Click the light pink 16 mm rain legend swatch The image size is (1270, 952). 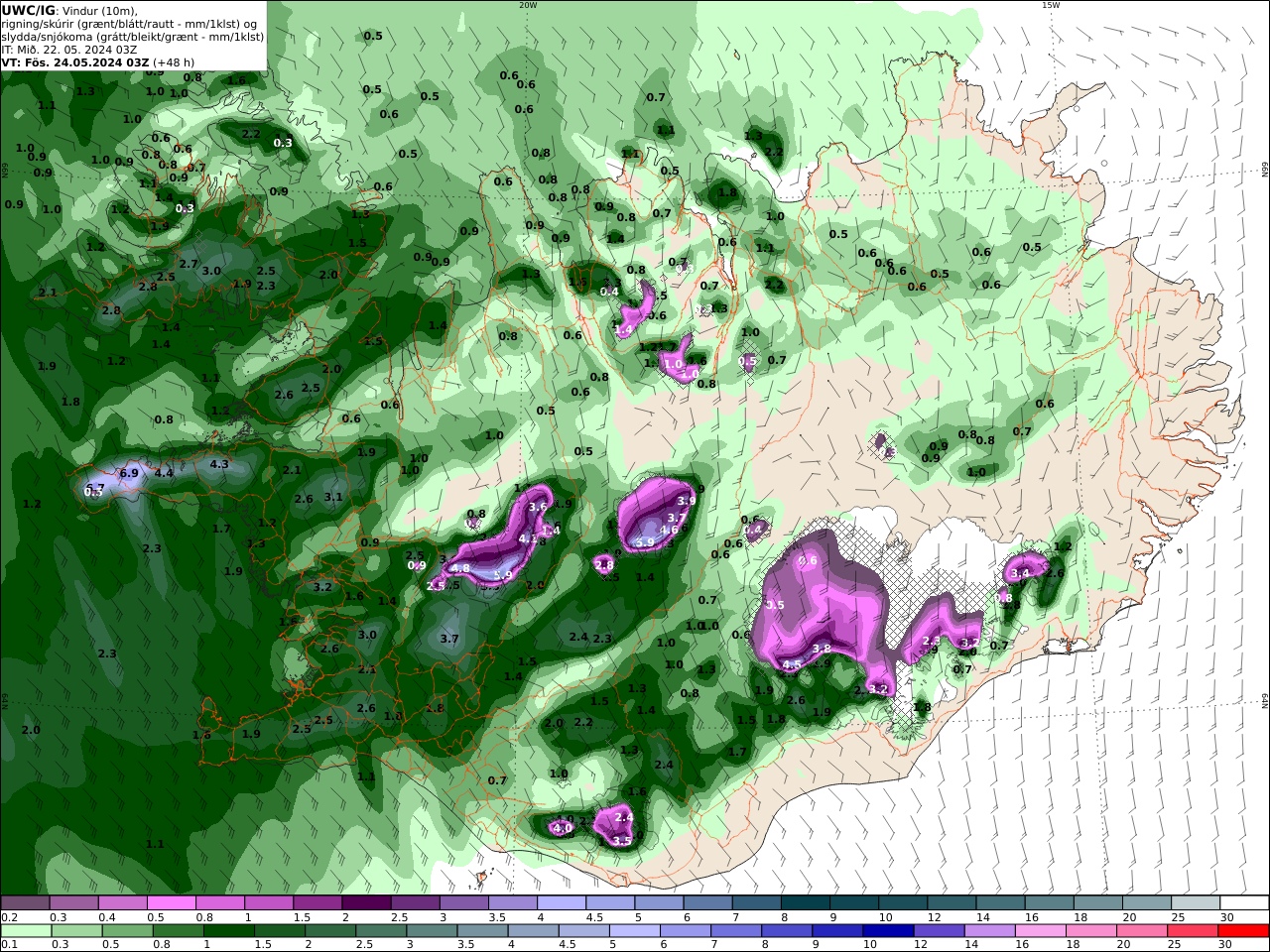point(1039,931)
